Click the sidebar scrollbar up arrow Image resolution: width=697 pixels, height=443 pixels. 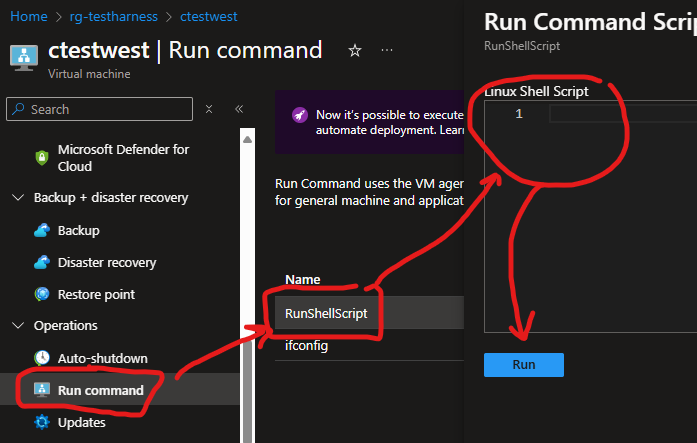click(248, 140)
